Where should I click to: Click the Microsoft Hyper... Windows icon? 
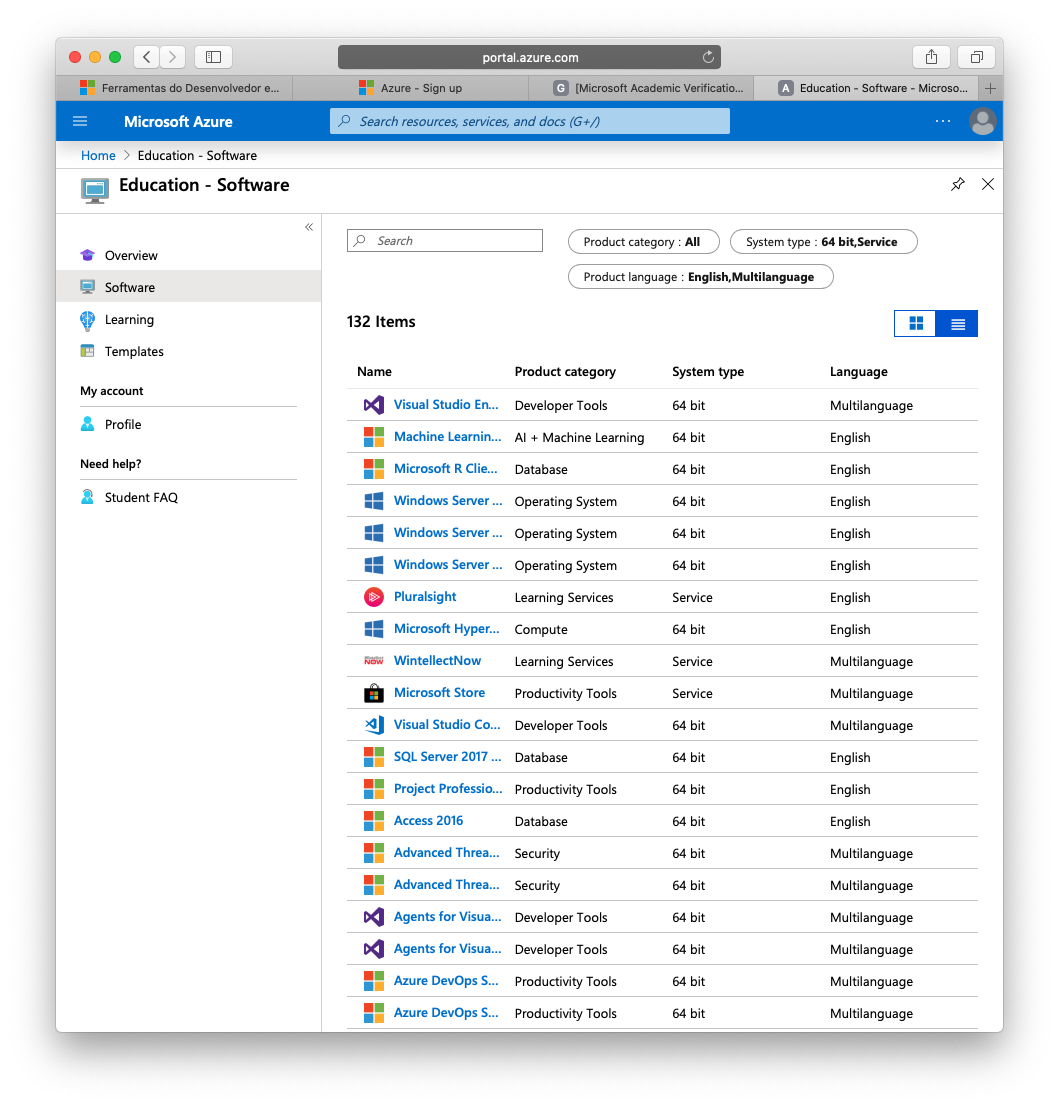click(373, 629)
